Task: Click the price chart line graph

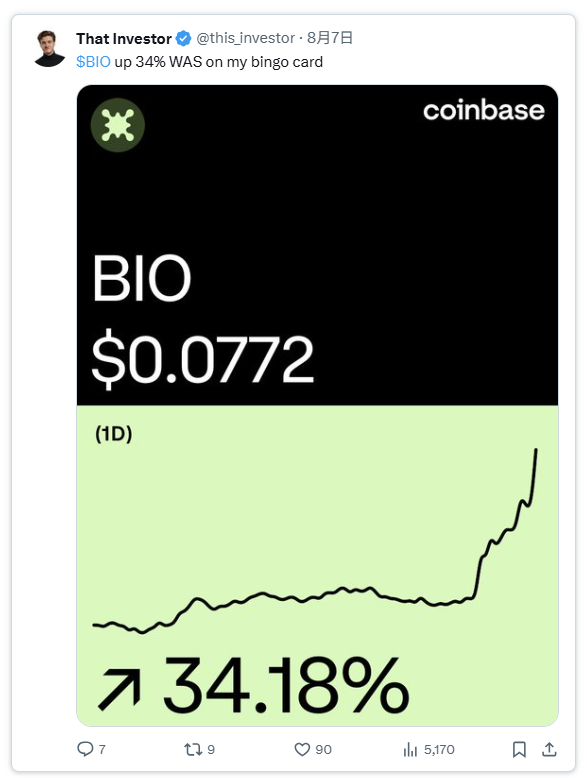Action: pyautogui.click(x=315, y=541)
